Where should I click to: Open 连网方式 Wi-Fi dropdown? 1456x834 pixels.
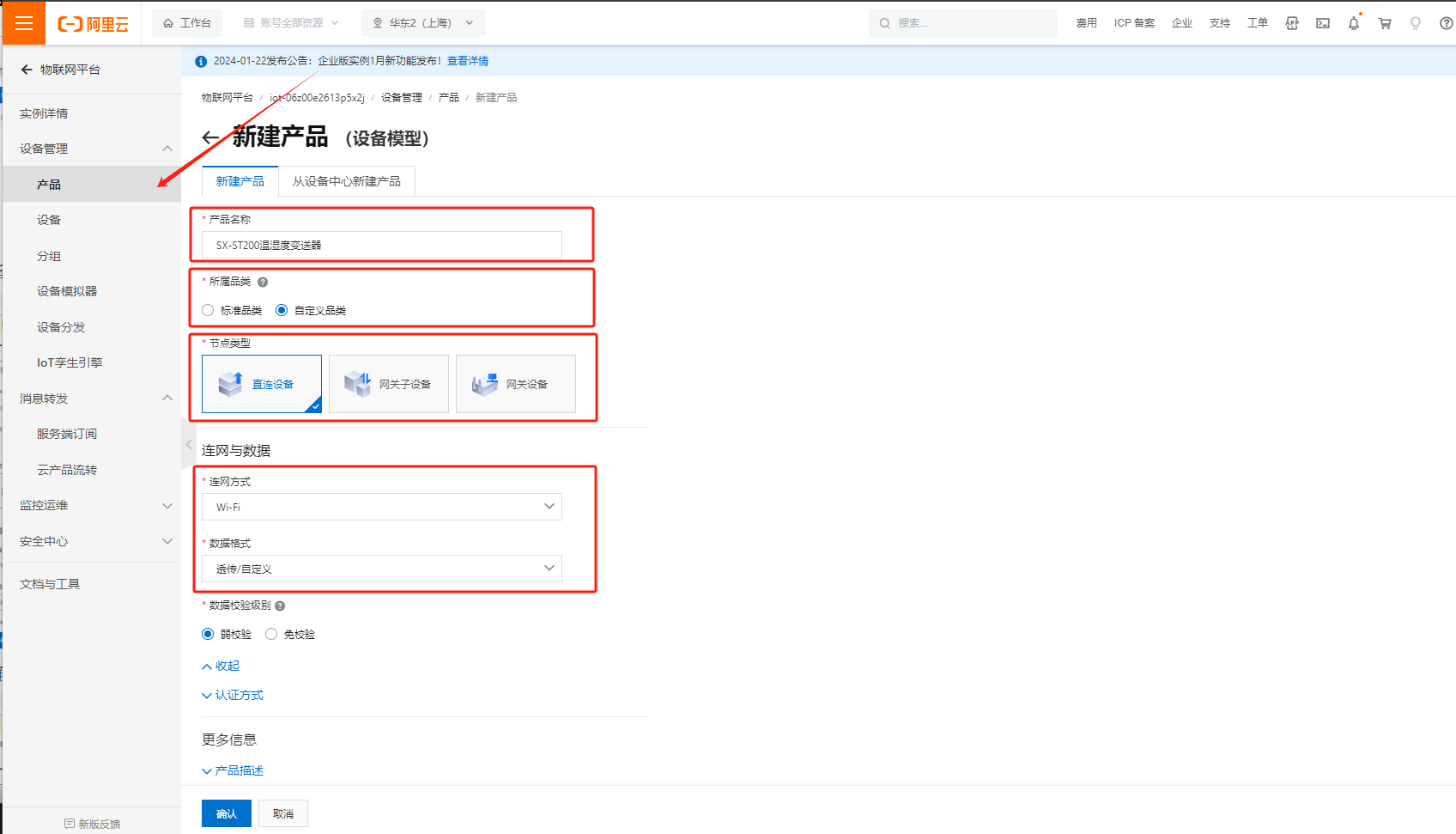click(381, 507)
